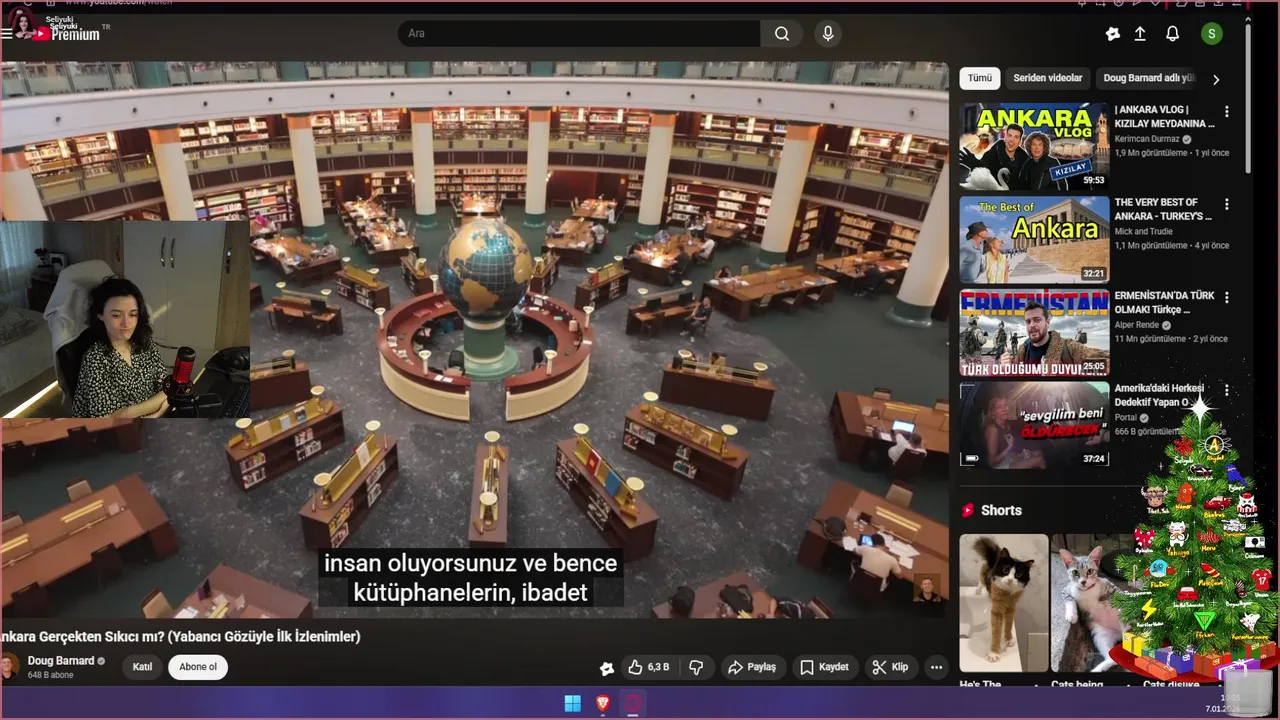This screenshot has height=720, width=1280.
Task: Open Mick and Trudie channel name
Action: coord(1146,231)
